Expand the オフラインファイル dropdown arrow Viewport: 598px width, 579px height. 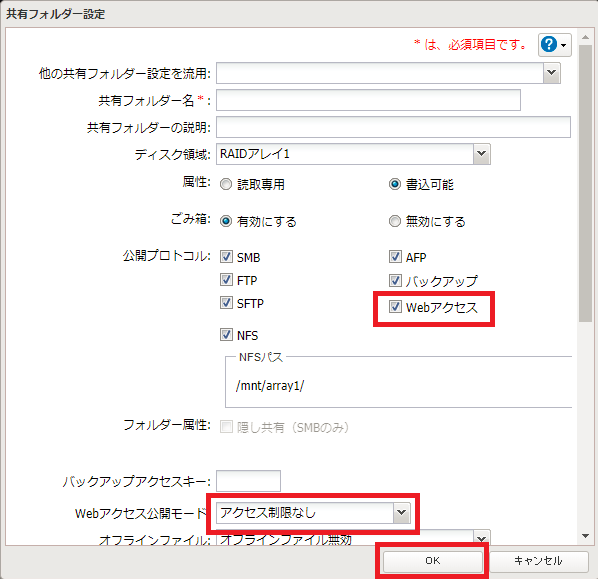(x=481, y=538)
